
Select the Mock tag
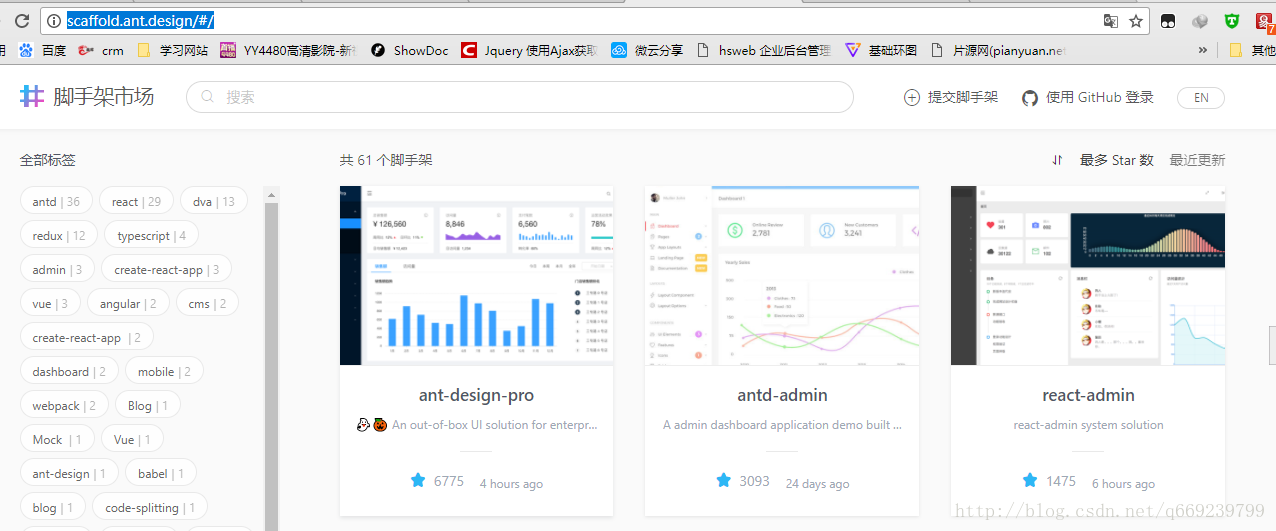pos(57,439)
